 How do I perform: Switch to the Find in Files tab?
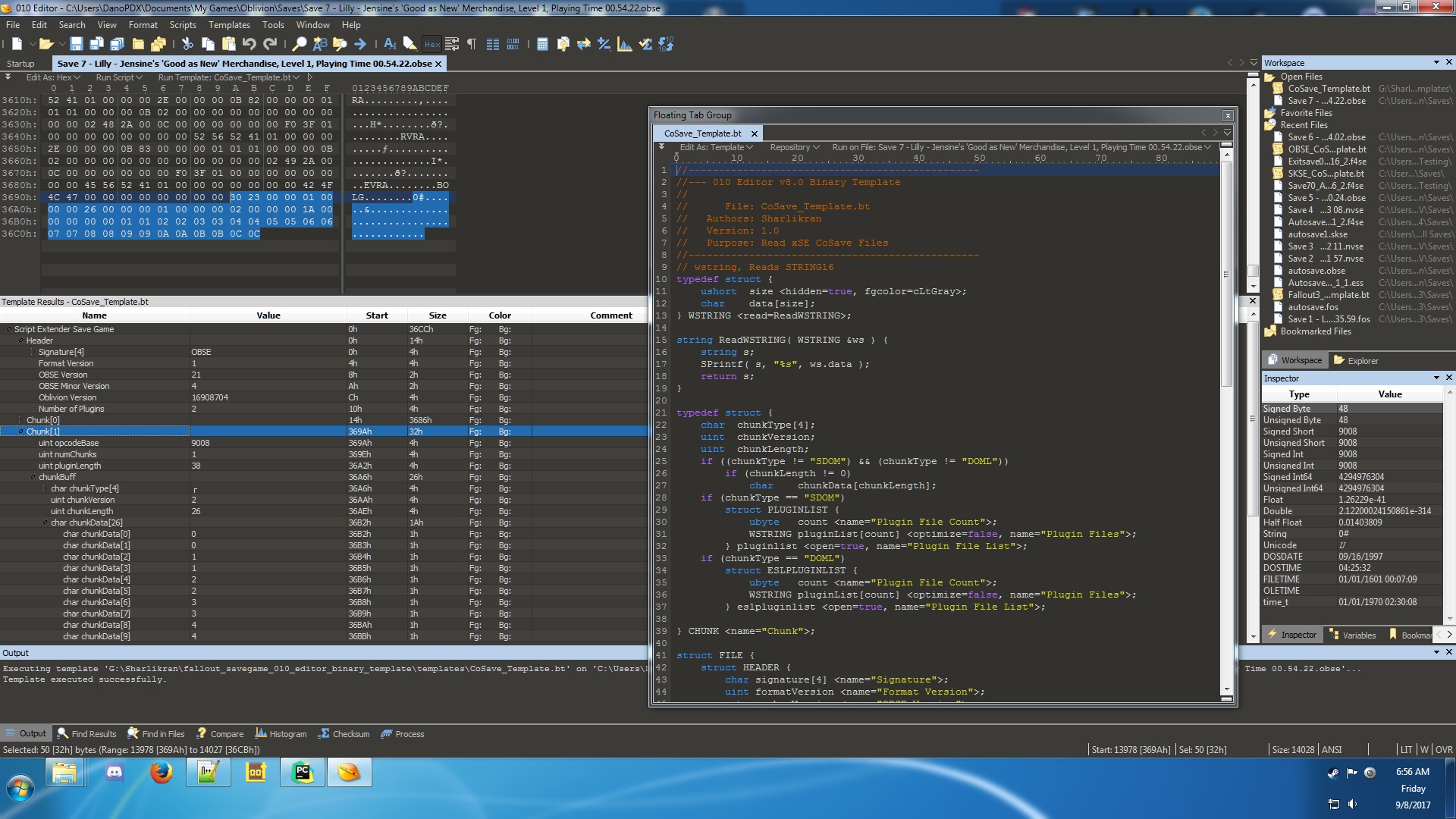(156, 733)
